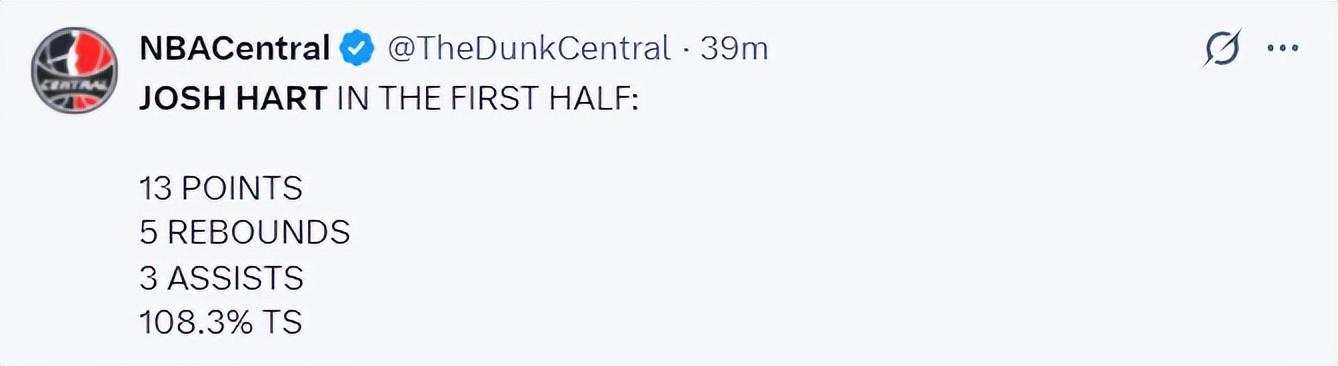Click the NBACentral display name
This screenshot has width=1338, height=366.
point(235,47)
